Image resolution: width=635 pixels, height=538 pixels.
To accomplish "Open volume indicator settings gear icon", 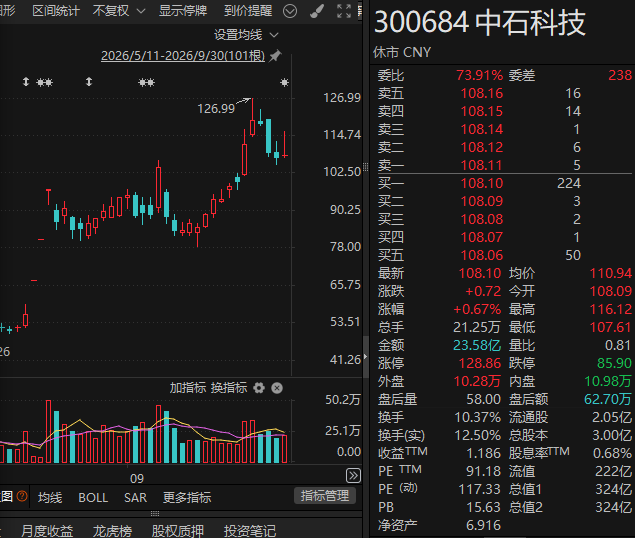I will [x=259, y=388].
